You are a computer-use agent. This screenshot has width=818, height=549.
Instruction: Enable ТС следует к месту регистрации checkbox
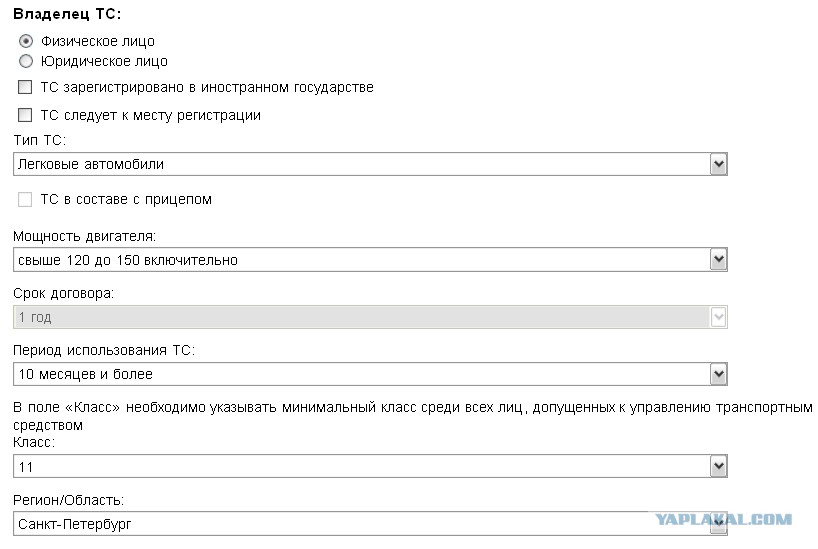25,114
